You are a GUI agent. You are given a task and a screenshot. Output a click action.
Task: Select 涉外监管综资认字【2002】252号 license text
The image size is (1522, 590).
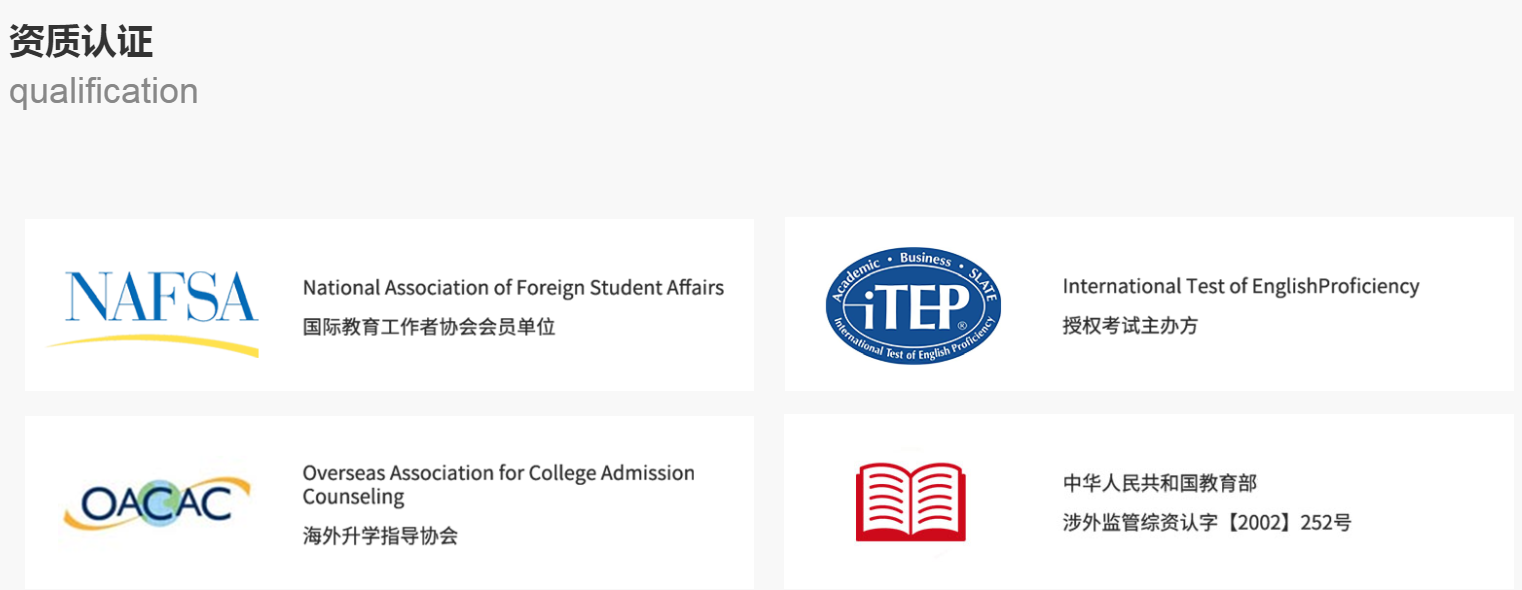[x=1207, y=523]
